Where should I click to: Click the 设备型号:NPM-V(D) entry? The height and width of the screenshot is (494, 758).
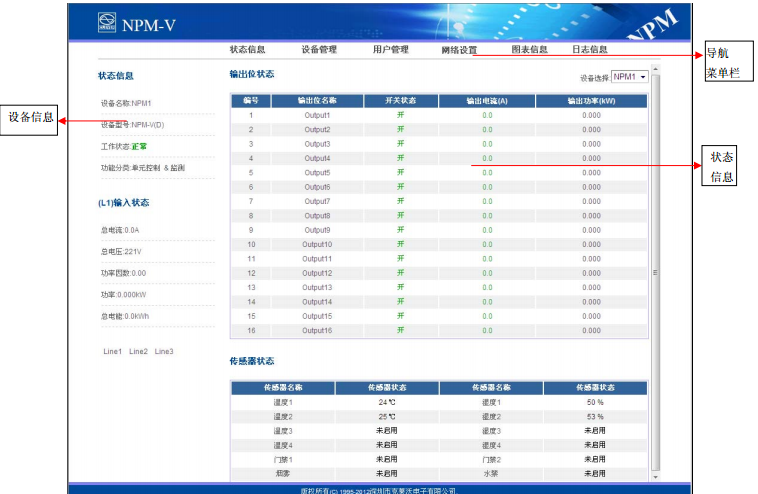click(x=132, y=125)
